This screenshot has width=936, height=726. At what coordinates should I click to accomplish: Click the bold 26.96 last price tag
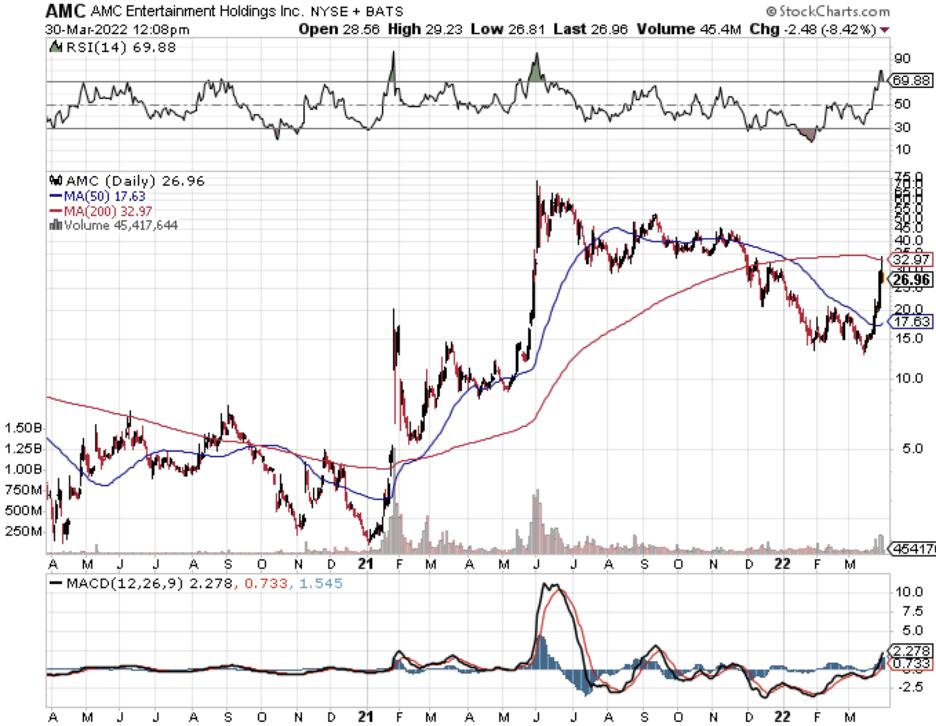(912, 279)
